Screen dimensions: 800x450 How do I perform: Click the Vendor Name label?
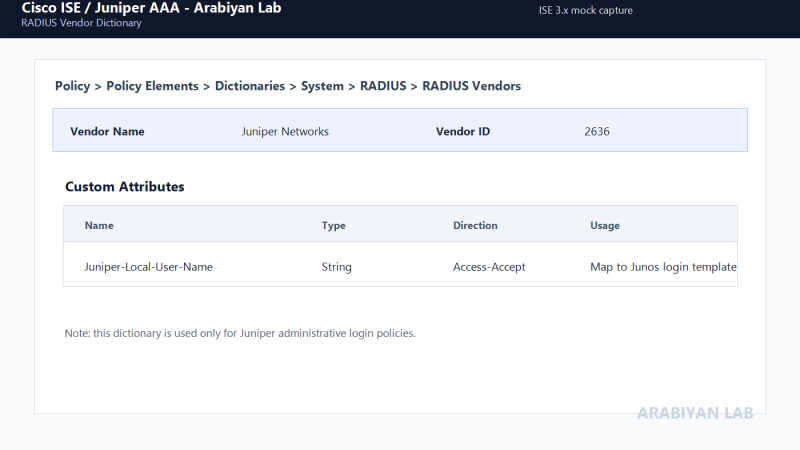pyautogui.click(x=107, y=132)
